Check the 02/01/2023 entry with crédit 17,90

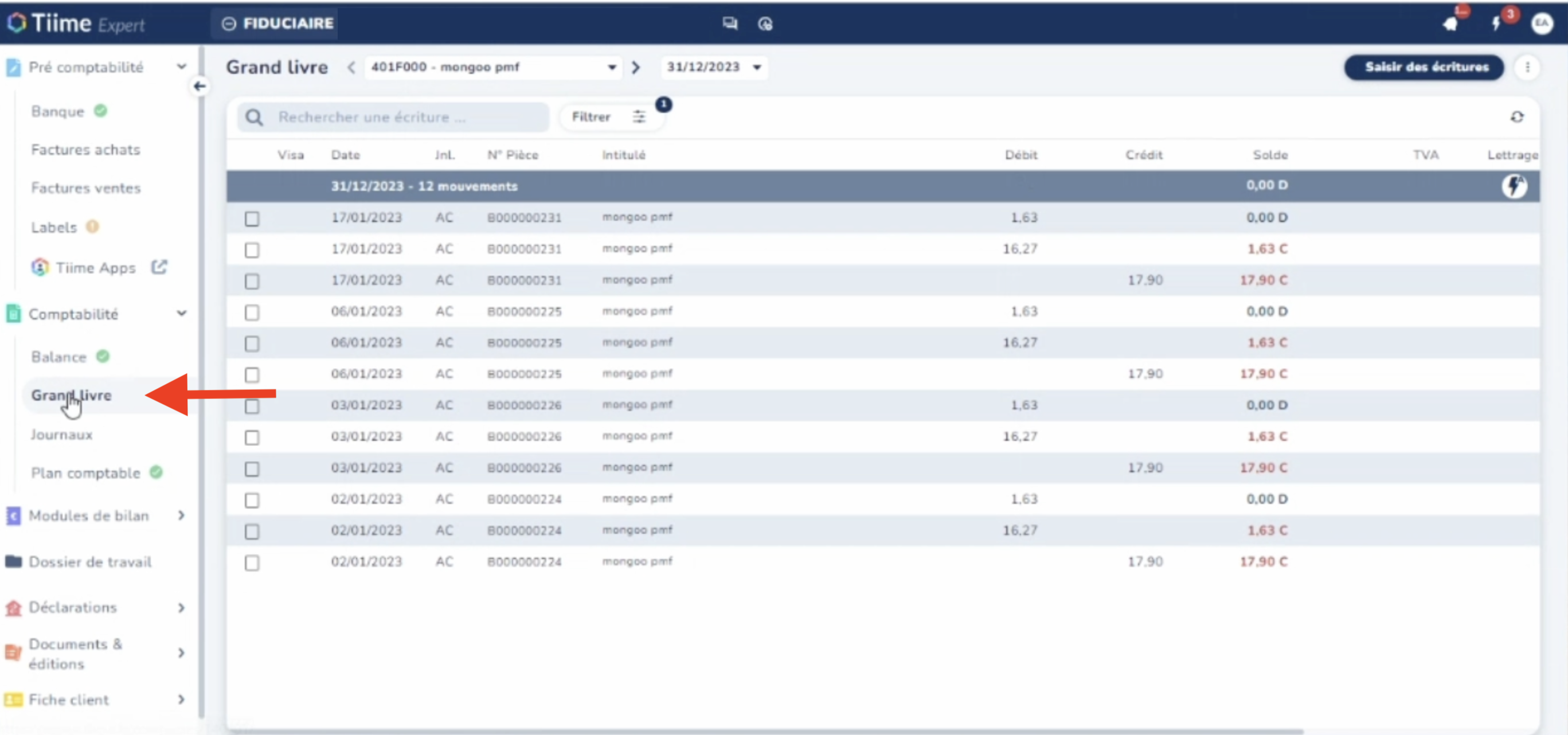252,562
